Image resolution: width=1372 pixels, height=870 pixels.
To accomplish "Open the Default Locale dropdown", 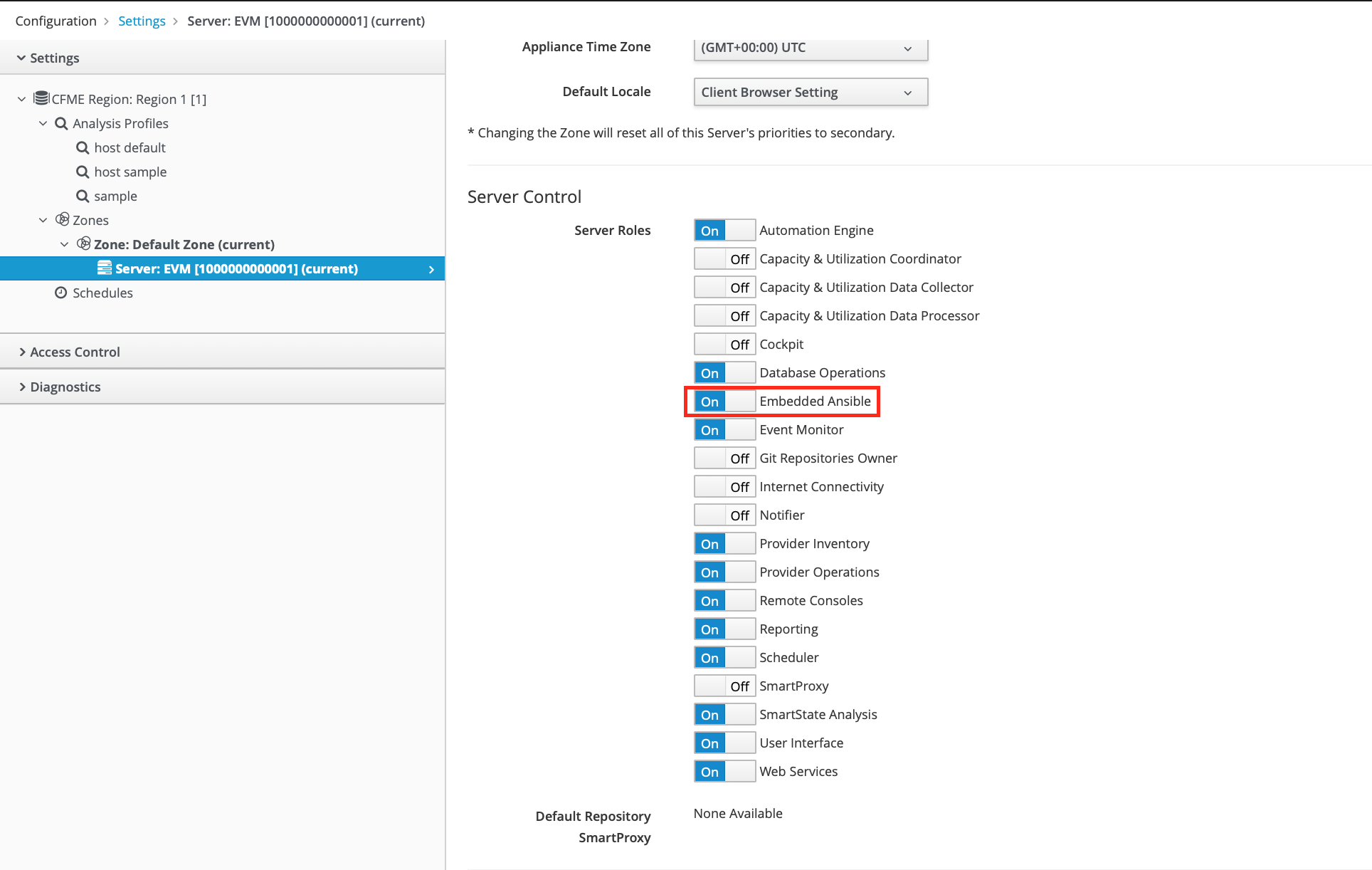I will coord(810,93).
